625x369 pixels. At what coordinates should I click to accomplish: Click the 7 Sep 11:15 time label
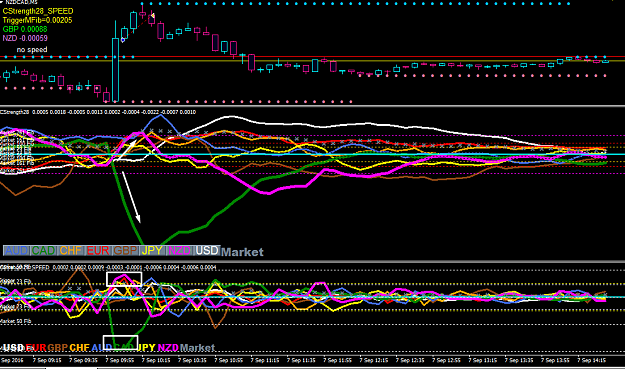click(x=265, y=360)
